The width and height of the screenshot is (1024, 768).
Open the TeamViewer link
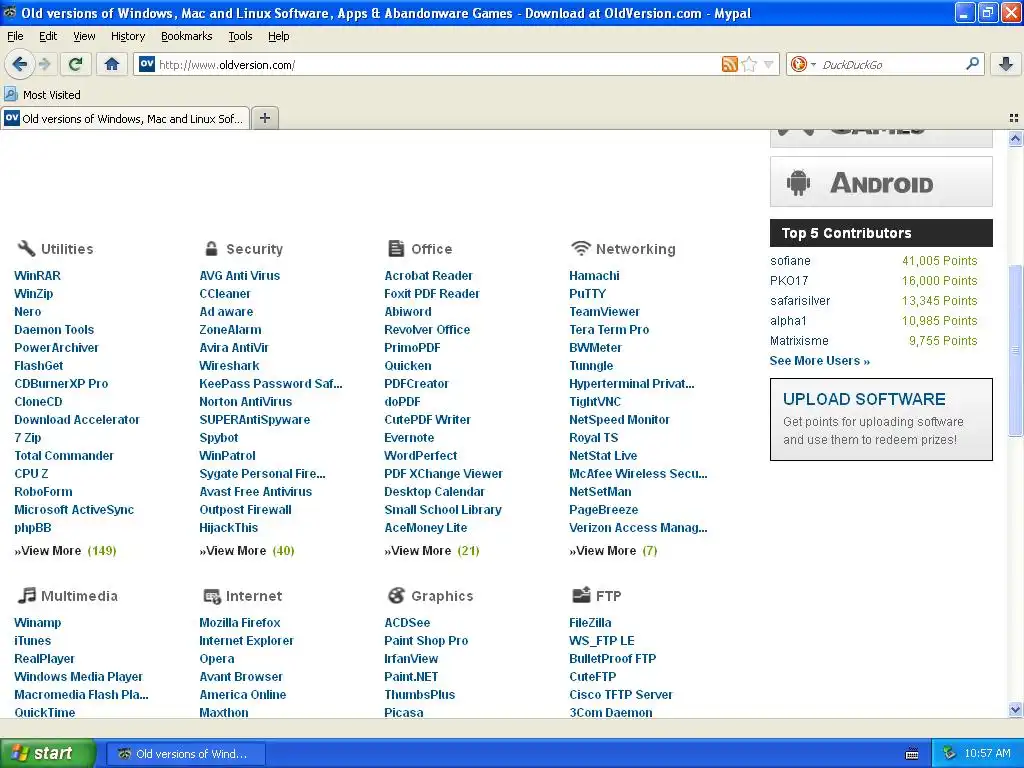pyautogui.click(x=604, y=312)
